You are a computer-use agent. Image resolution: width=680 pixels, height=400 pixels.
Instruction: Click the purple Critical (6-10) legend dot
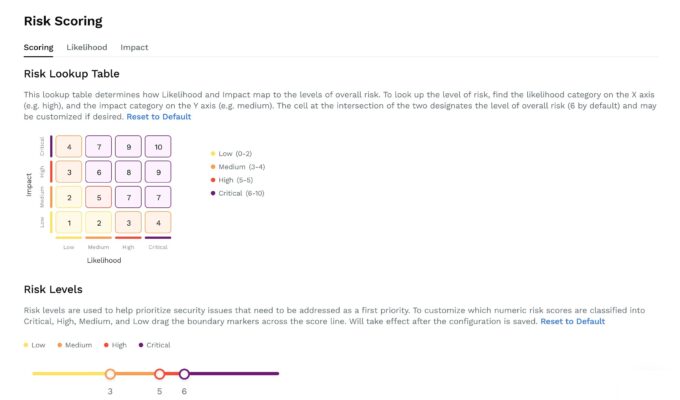pos(211,195)
